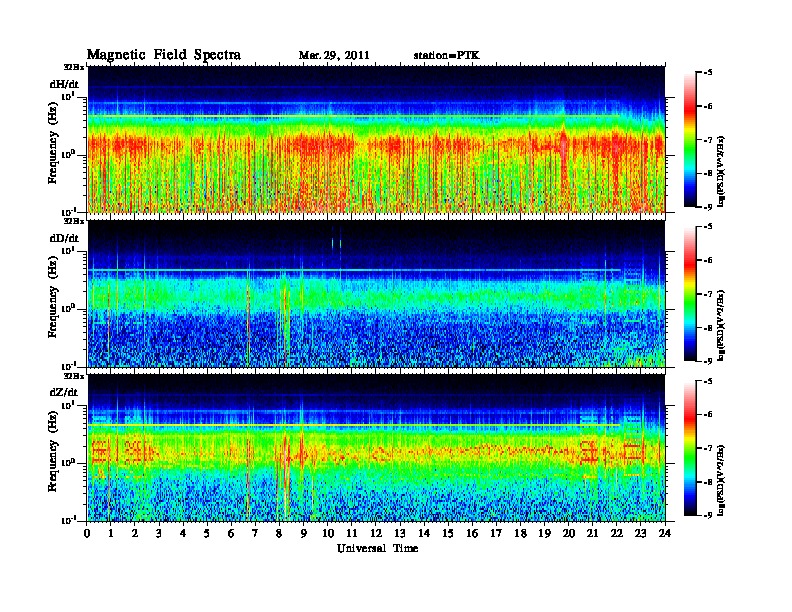Click the dH/dt panel color bar
The width and height of the screenshot is (792, 612).
coord(690,139)
